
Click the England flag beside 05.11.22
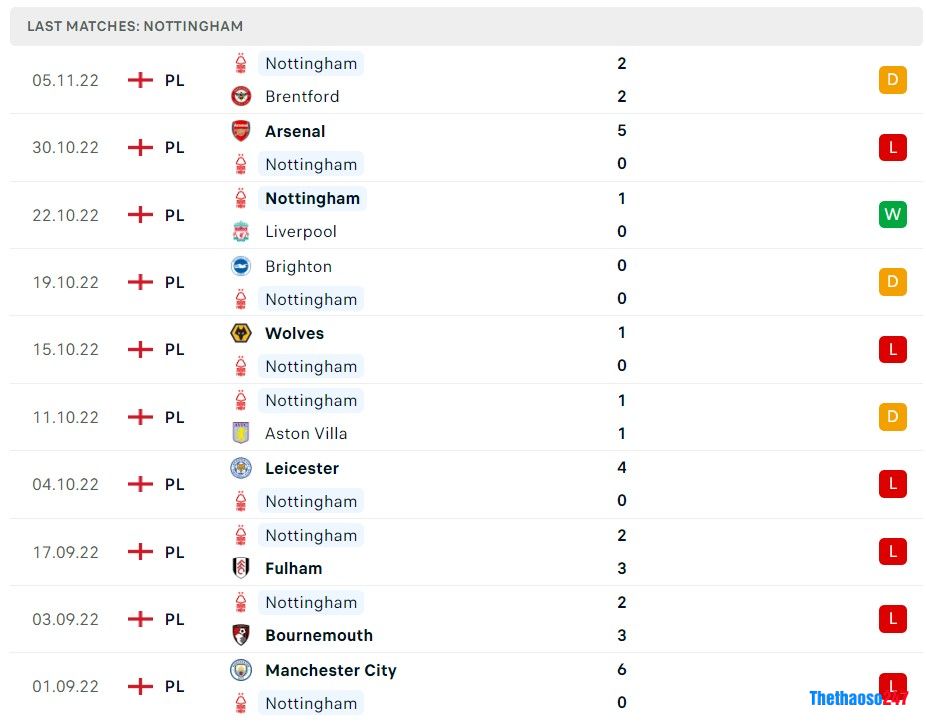pos(140,80)
